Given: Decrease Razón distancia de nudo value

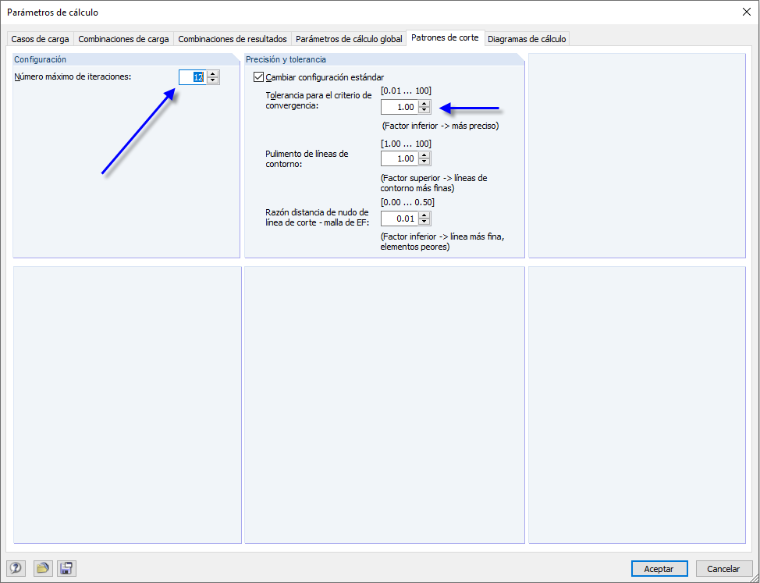Looking at the screenshot, I should [x=425, y=222].
